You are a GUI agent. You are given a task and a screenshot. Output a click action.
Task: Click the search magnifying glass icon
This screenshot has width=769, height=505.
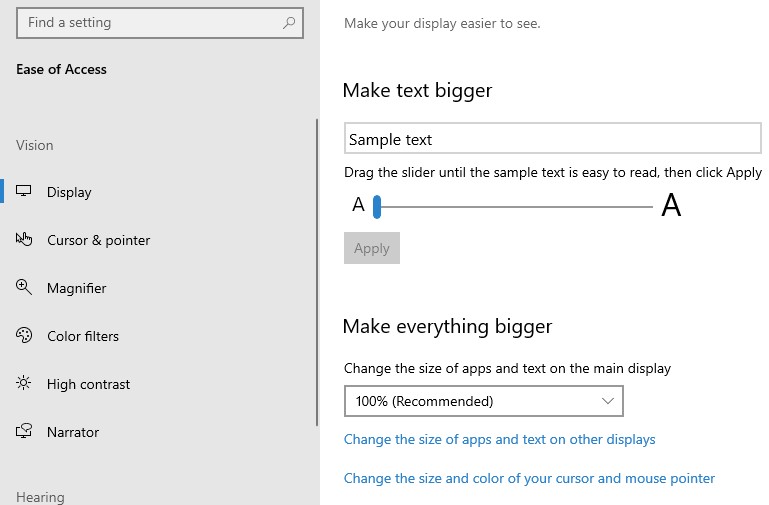289,22
